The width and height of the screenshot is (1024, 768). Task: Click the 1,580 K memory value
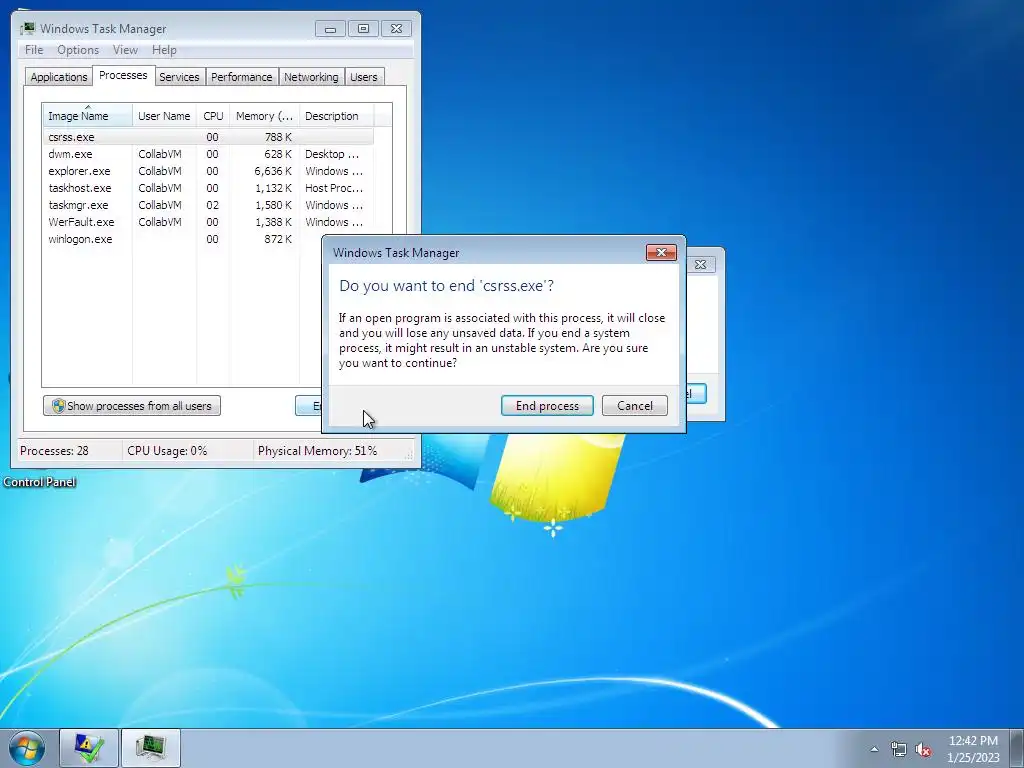click(273, 205)
